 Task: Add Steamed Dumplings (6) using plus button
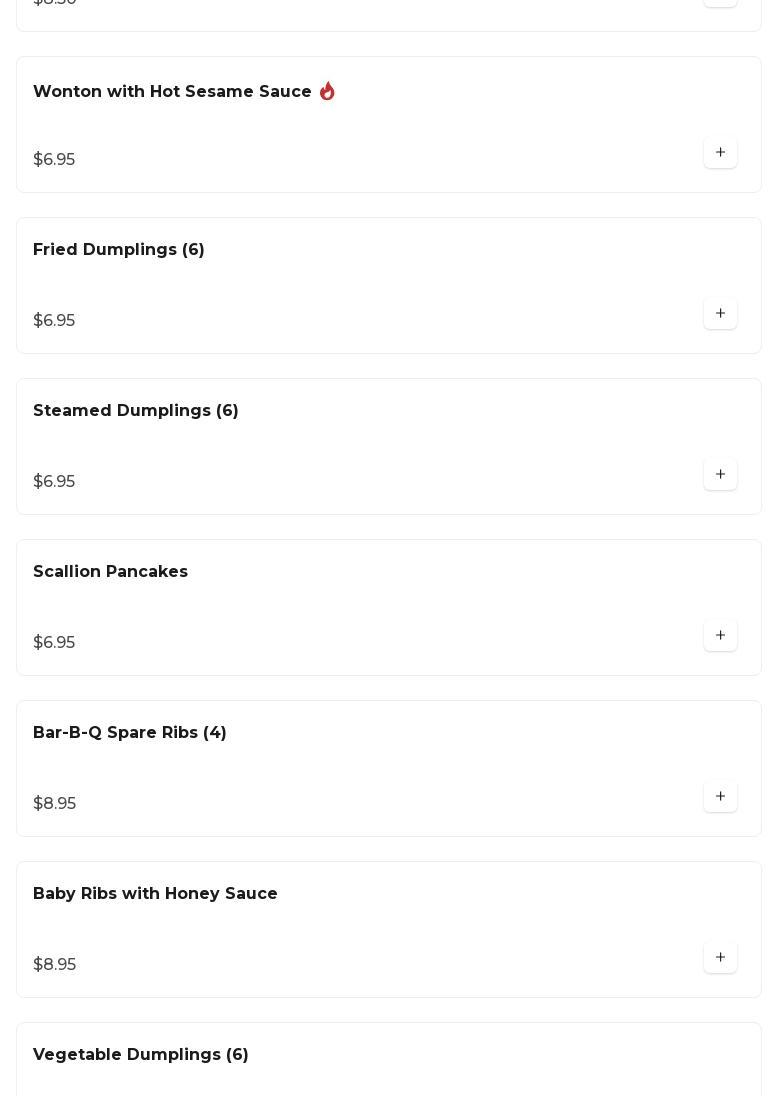(x=720, y=475)
